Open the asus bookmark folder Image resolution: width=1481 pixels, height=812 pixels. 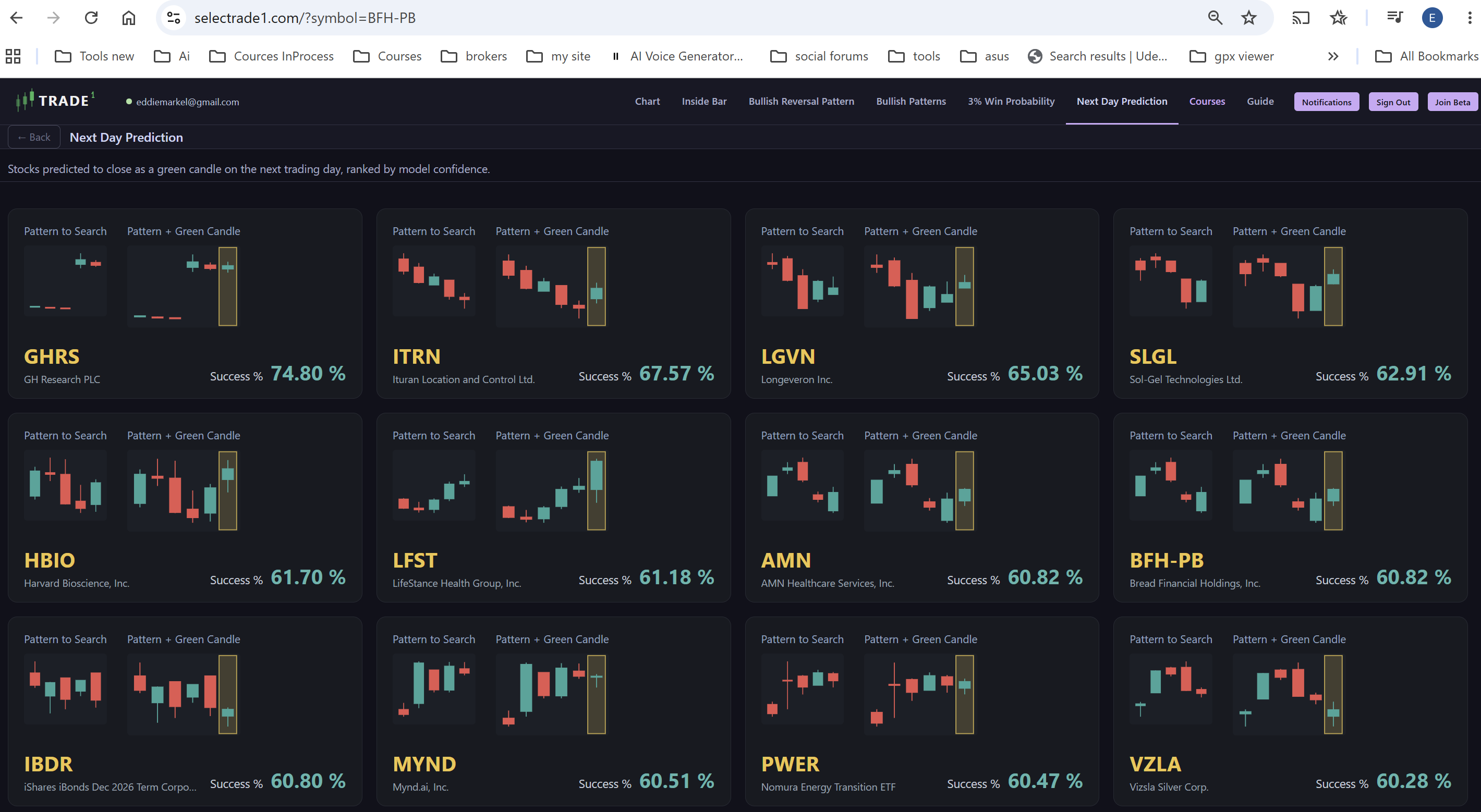[985, 56]
